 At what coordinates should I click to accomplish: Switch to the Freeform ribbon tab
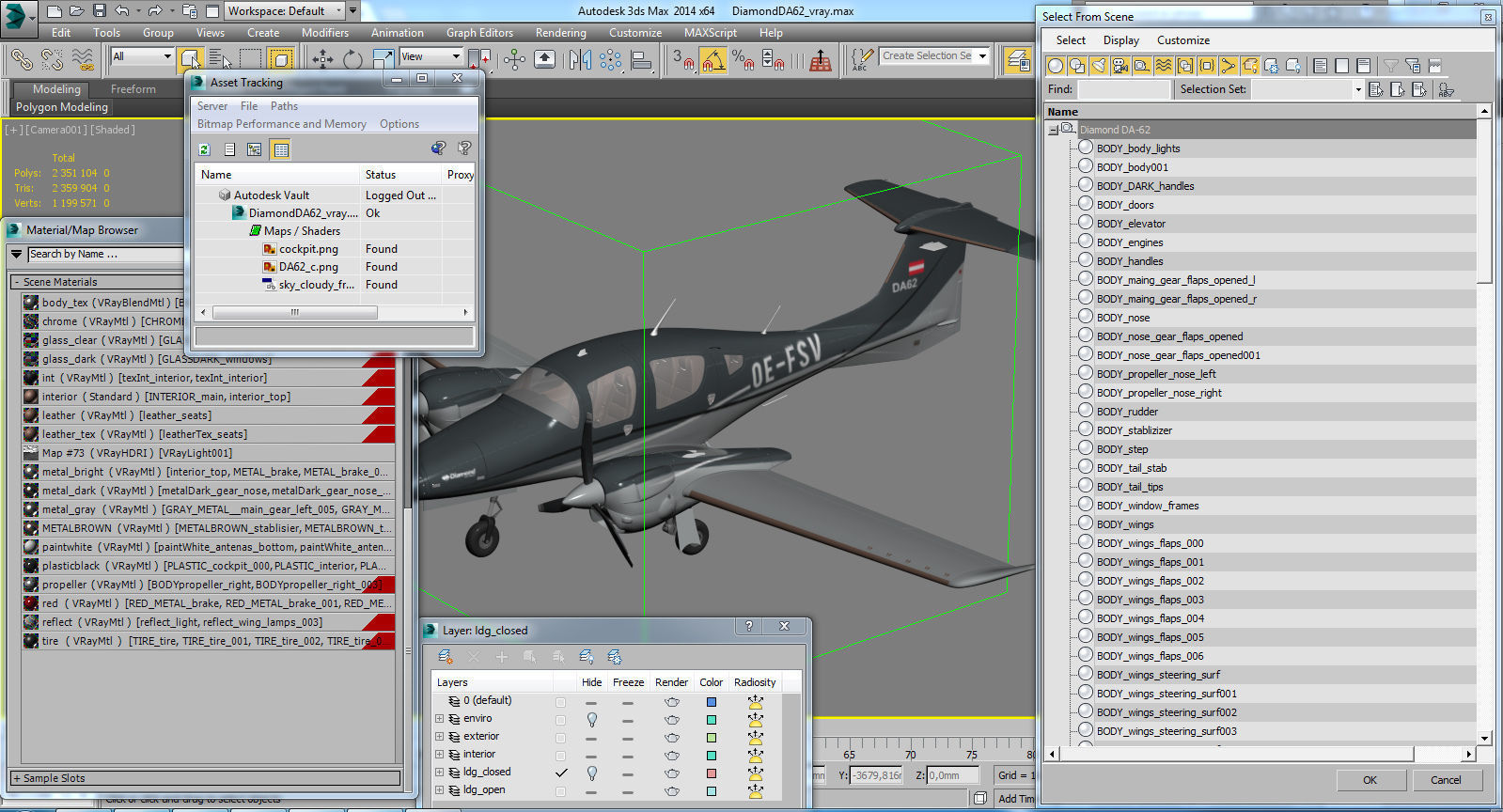[x=133, y=89]
